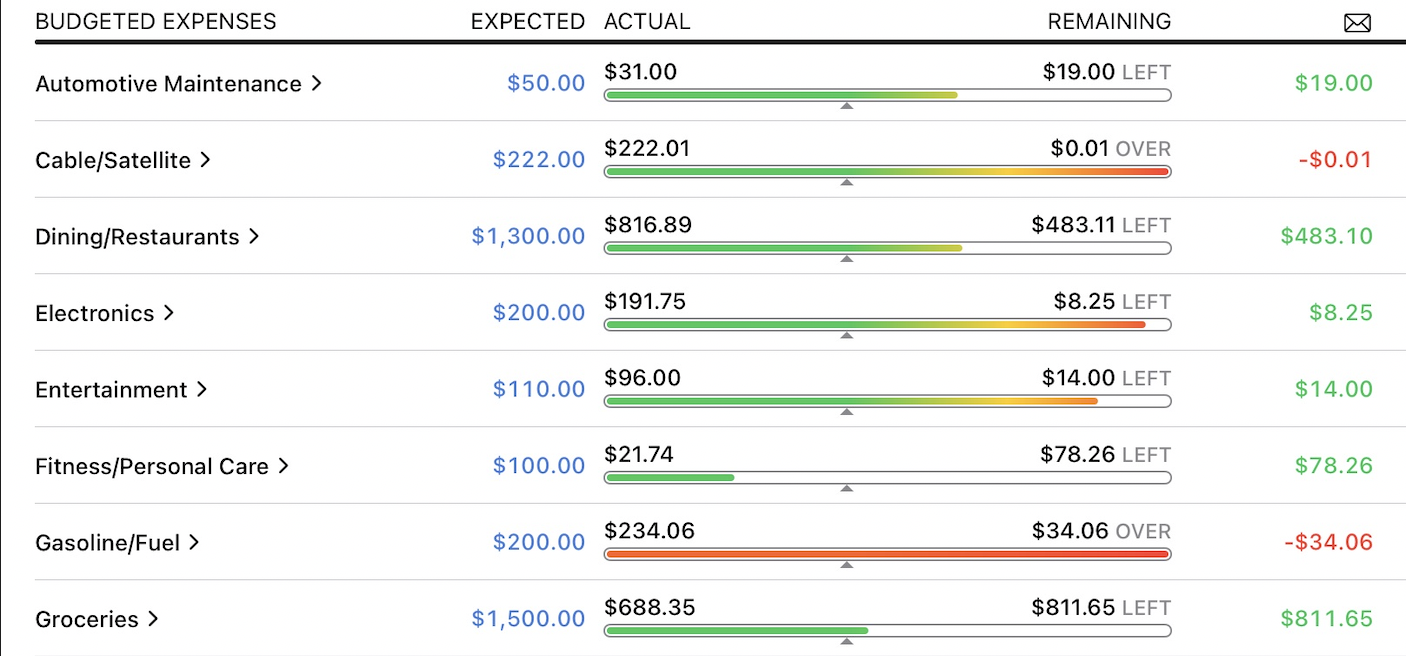The height and width of the screenshot is (656, 1406).
Task: Click Automotive Maintenance expected $50.00
Action: pyautogui.click(x=546, y=84)
